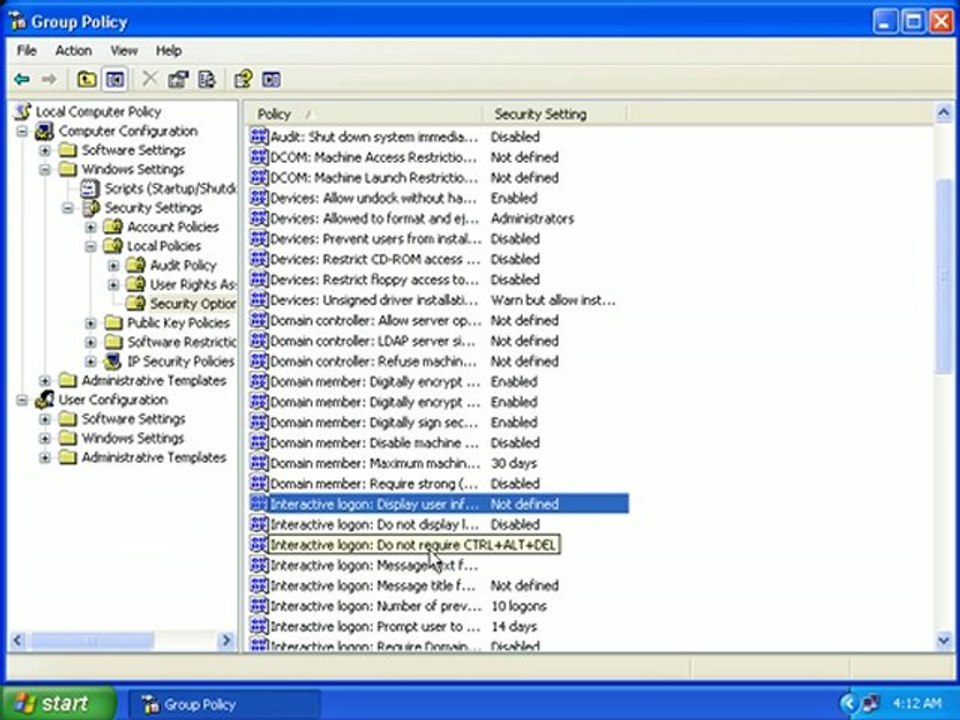The image size is (960, 720).
Task: Click the Audit Policy folder icon
Action: click(135, 265)
